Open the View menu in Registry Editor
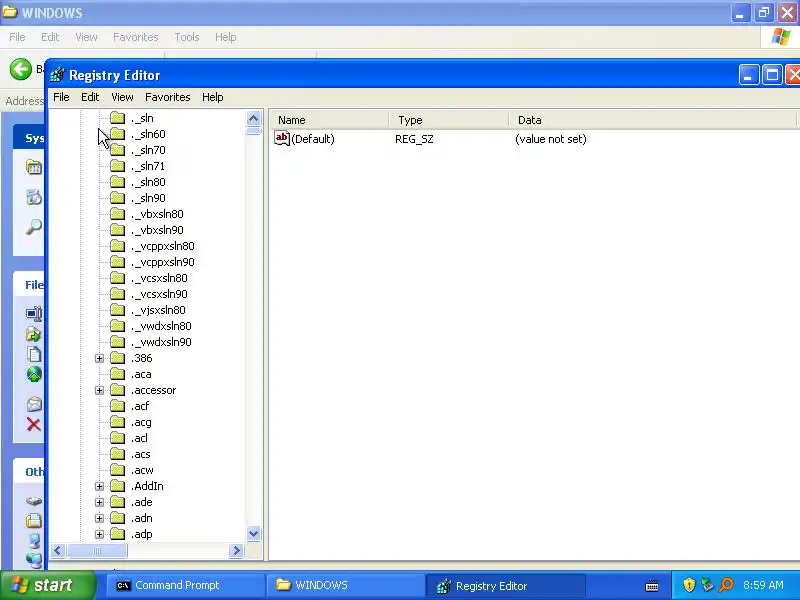This screenshot has height=600, width=800. tap(122, 97)
